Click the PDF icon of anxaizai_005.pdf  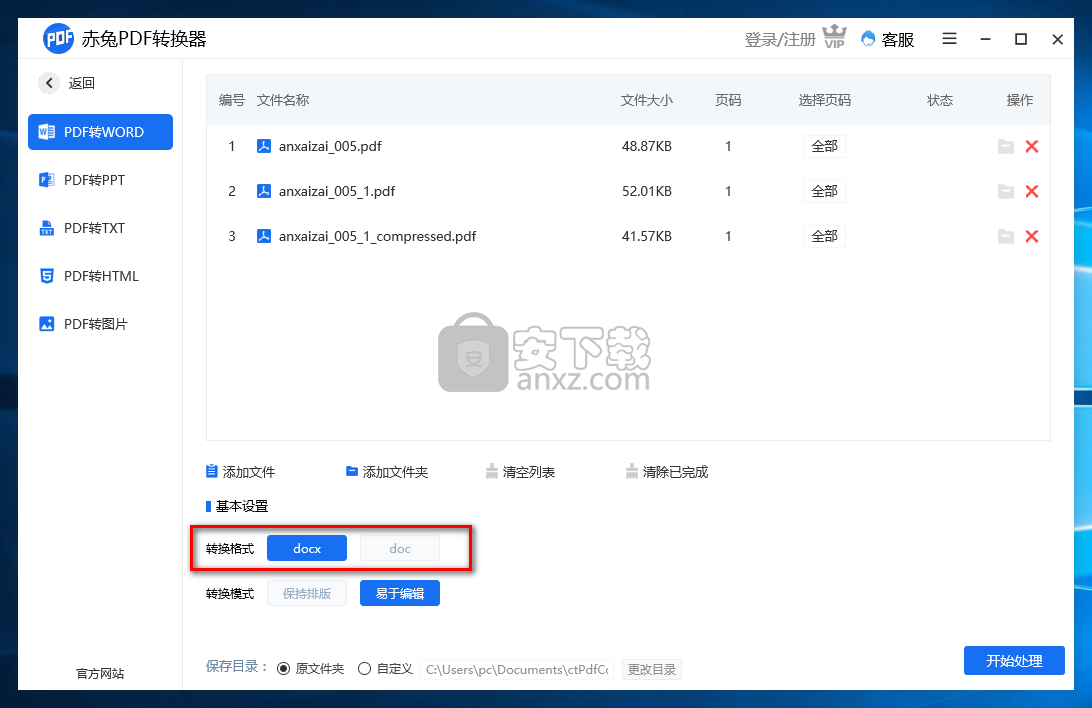coord(264,146)
